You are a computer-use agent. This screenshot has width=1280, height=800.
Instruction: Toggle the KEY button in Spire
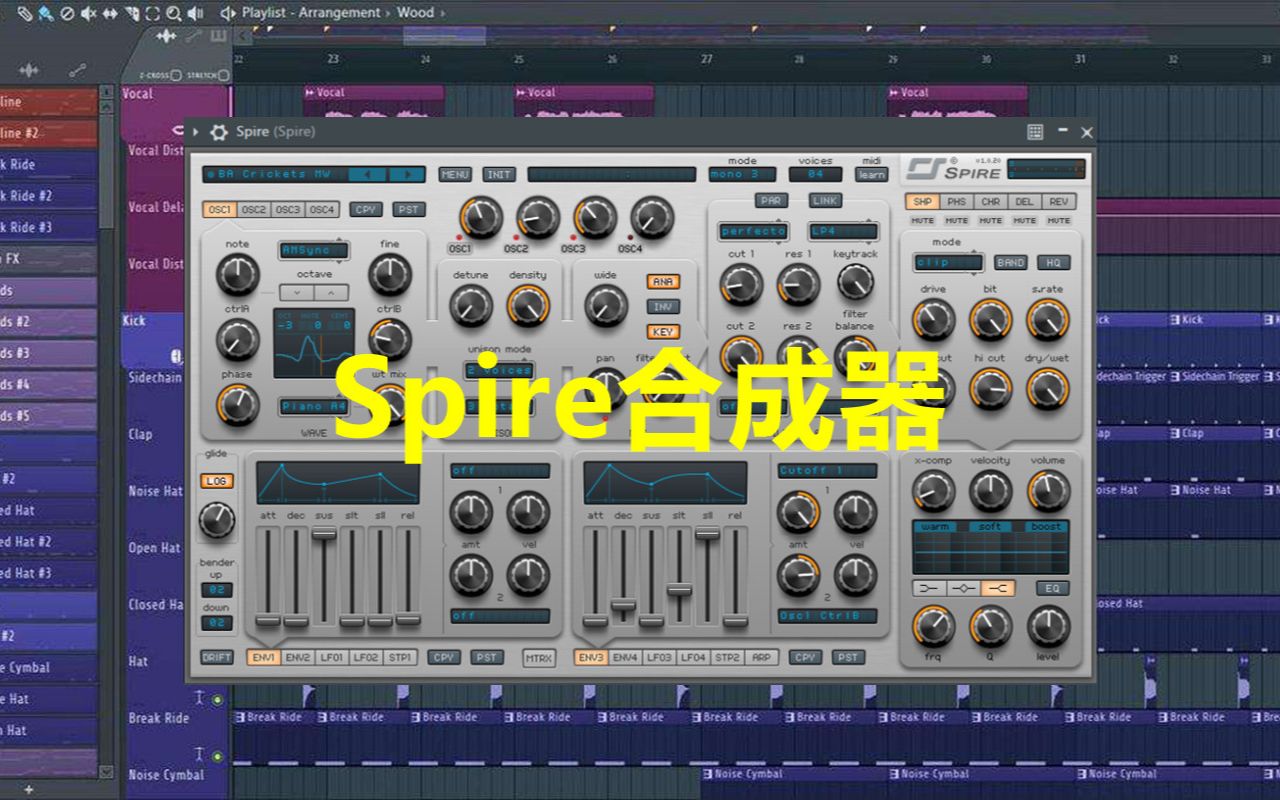(x=662, y=332)
